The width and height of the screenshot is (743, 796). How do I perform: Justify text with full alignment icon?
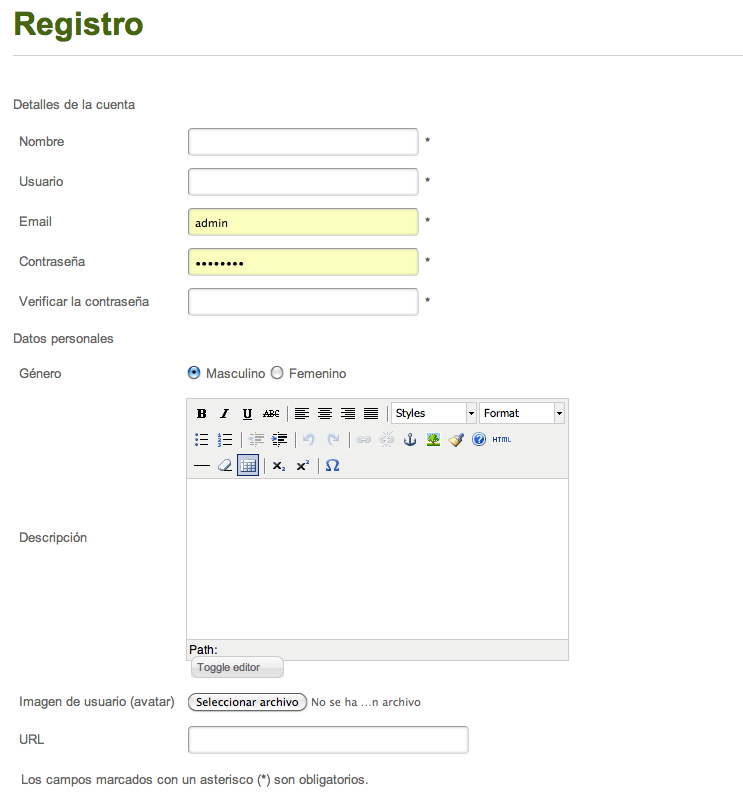(371, 414)
